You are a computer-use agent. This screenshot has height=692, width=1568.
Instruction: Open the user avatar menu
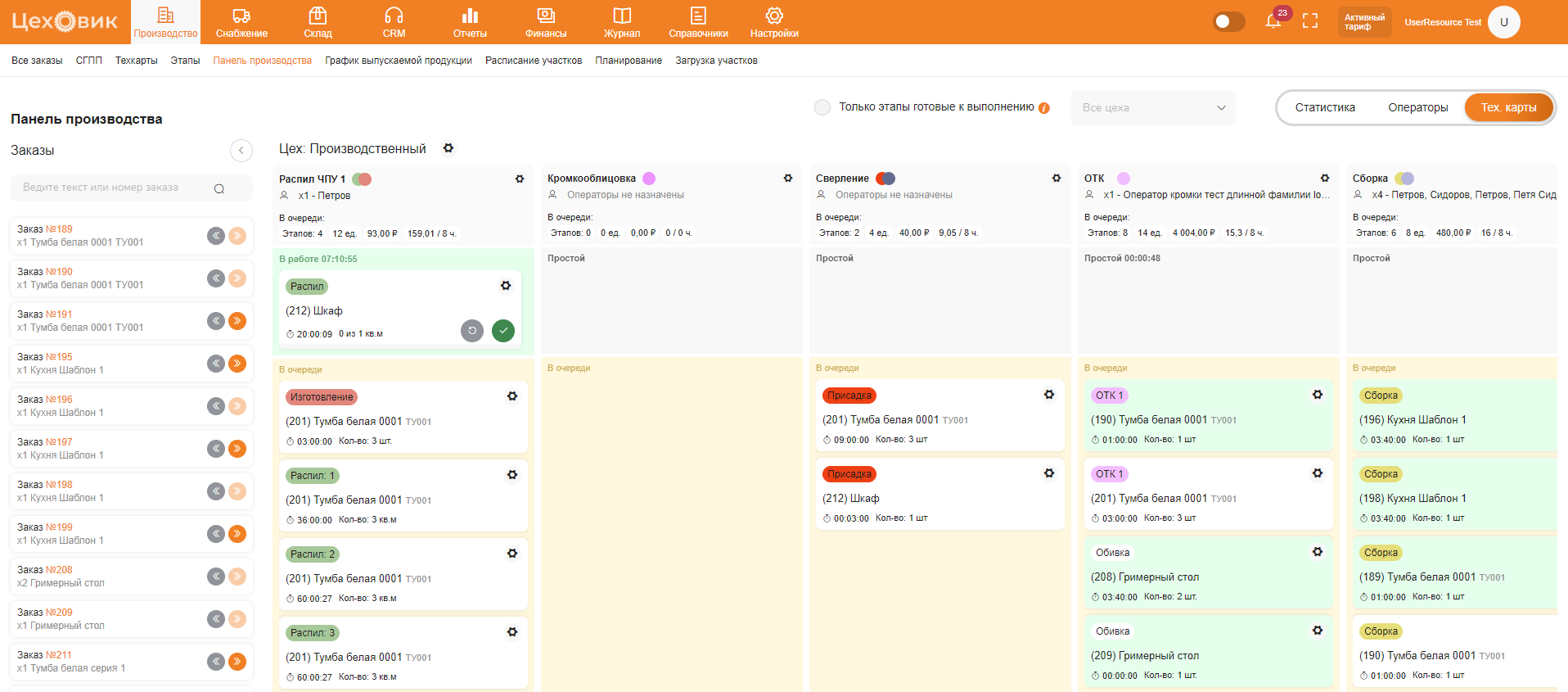pyautogui.click(x=1503, y=22)
